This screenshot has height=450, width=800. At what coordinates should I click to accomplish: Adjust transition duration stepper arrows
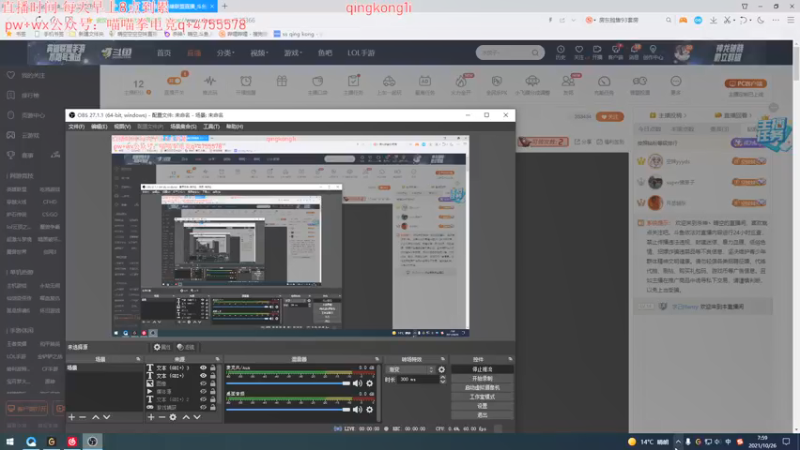442,380
